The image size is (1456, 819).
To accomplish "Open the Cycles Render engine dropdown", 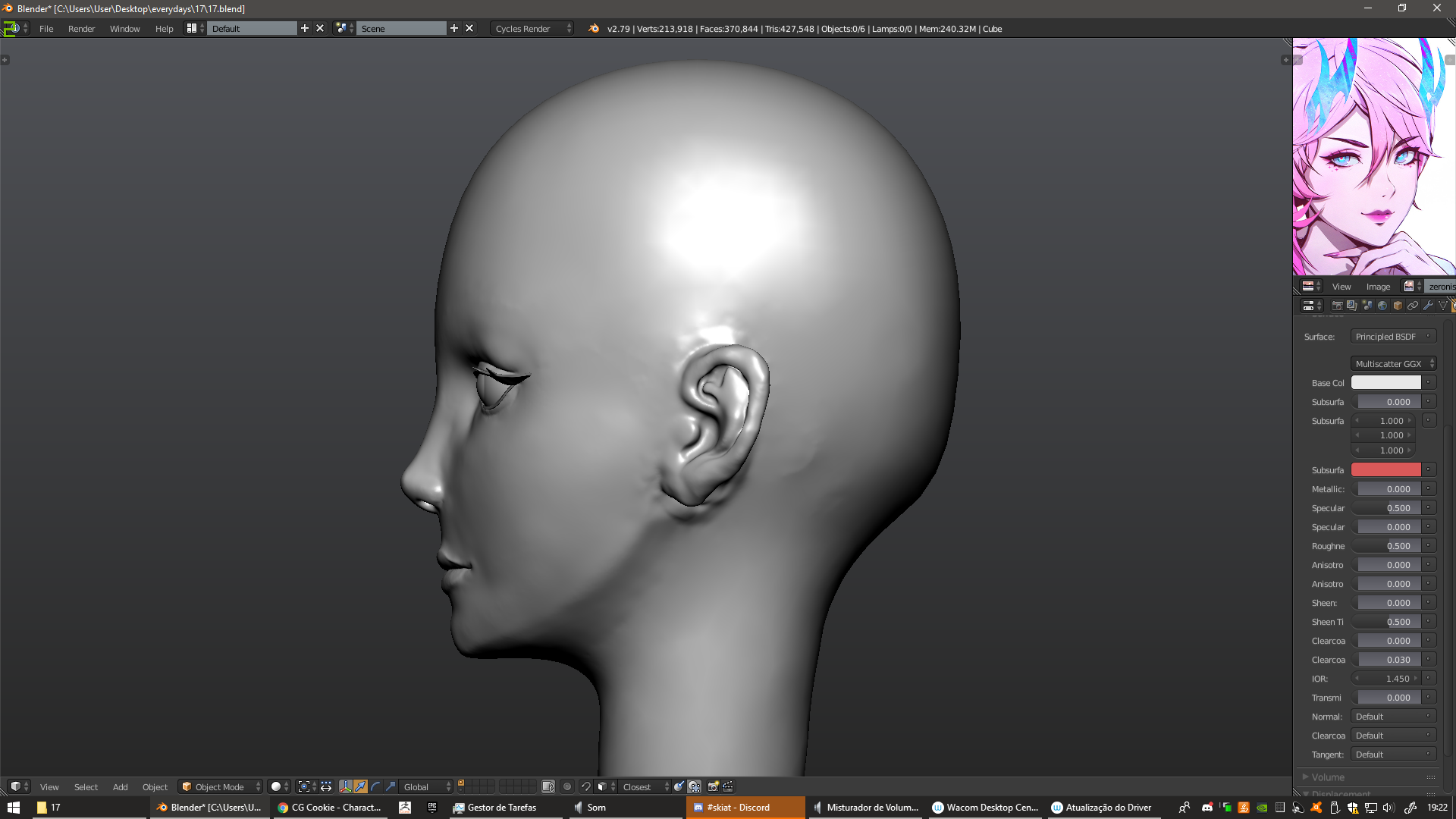I will 532,28.
